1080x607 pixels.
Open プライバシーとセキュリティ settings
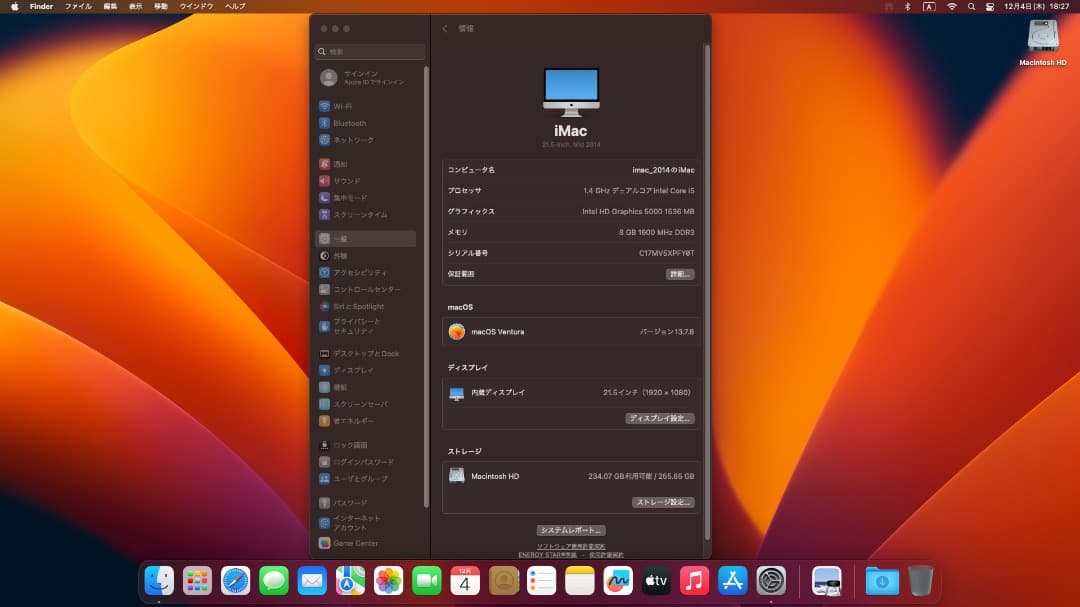pyautogui.click(x=358, y=325)
